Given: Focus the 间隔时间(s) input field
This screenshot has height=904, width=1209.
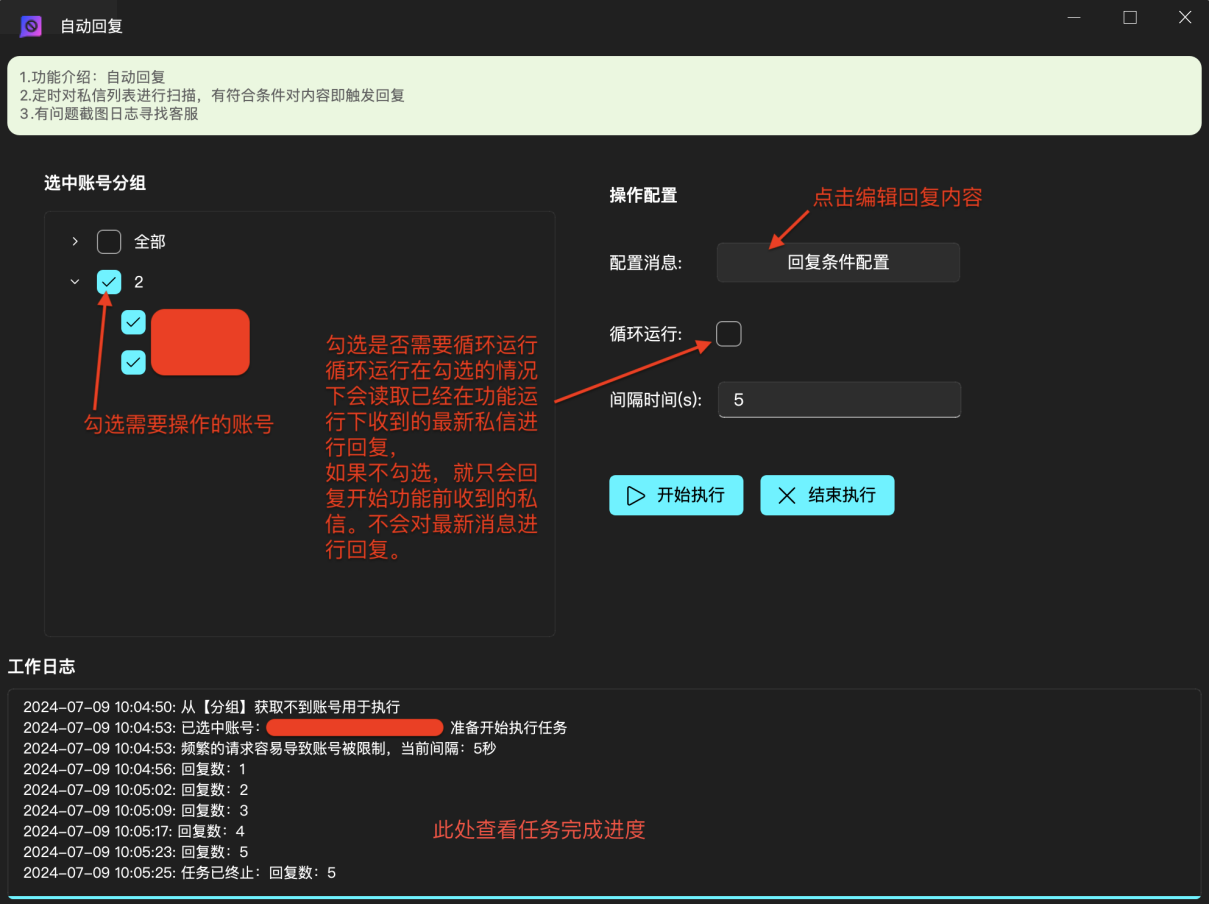Looking at the screenshot, I should tap(838, 400).
